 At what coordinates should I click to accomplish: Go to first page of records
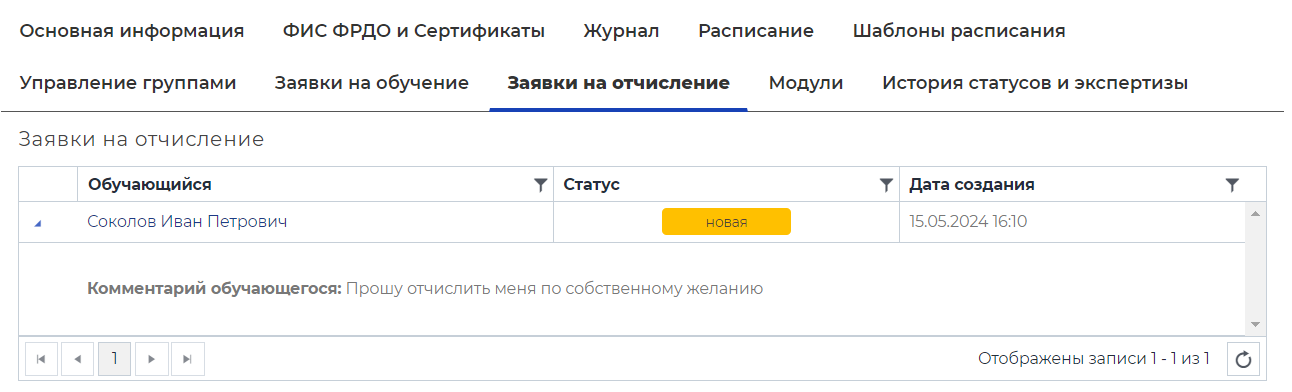(x=41, y=358)
